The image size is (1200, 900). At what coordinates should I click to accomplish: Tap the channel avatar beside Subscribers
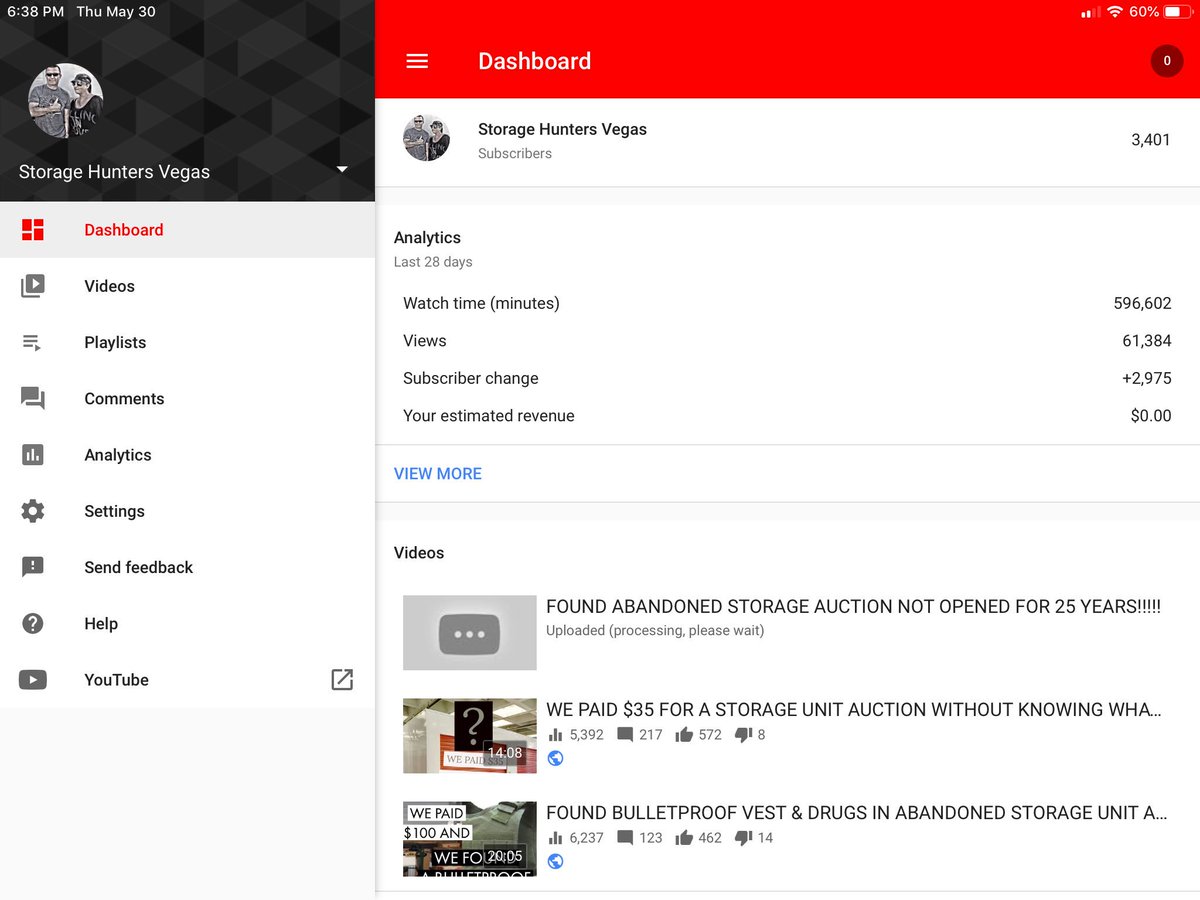(426, 138)
